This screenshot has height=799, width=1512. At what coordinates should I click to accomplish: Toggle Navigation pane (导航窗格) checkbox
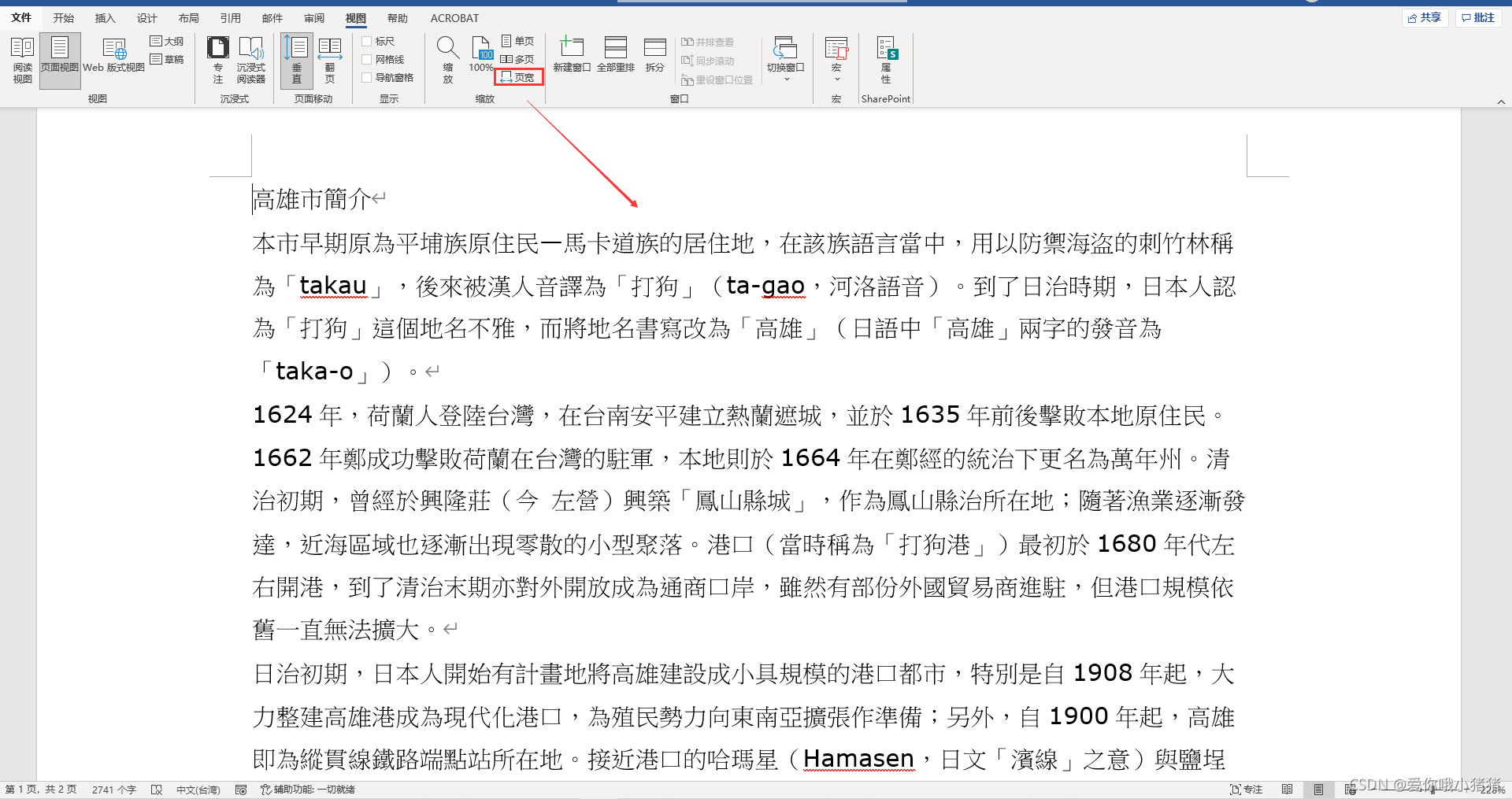click(x=367, y=77)
